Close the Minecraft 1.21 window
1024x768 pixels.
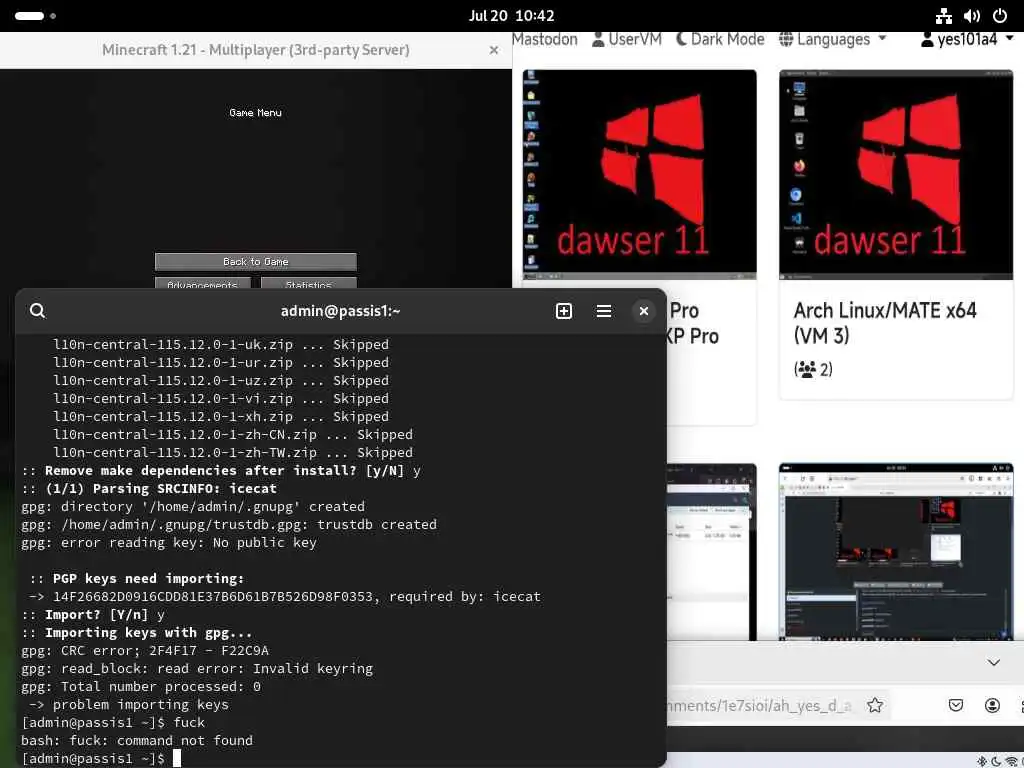click(x=494, y=50)
